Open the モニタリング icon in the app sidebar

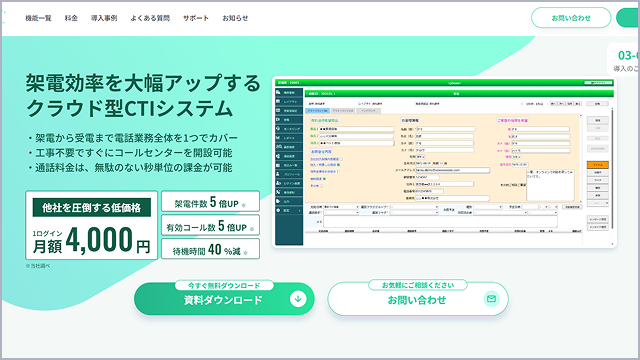(278, 129)
